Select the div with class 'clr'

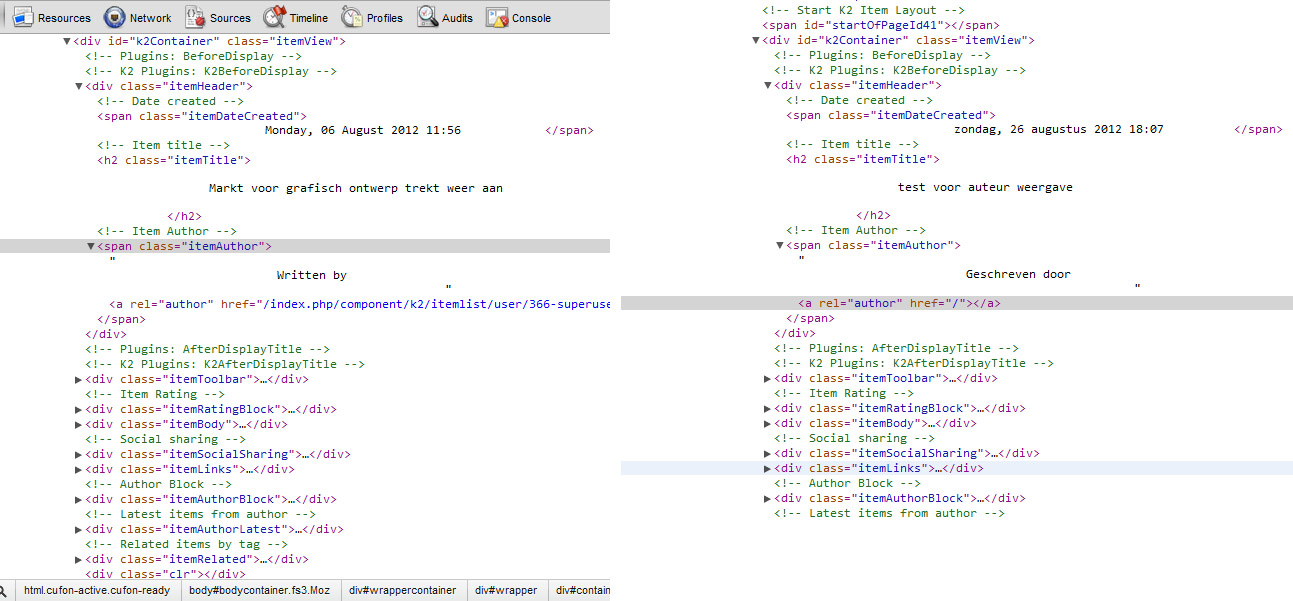point(165,574)
